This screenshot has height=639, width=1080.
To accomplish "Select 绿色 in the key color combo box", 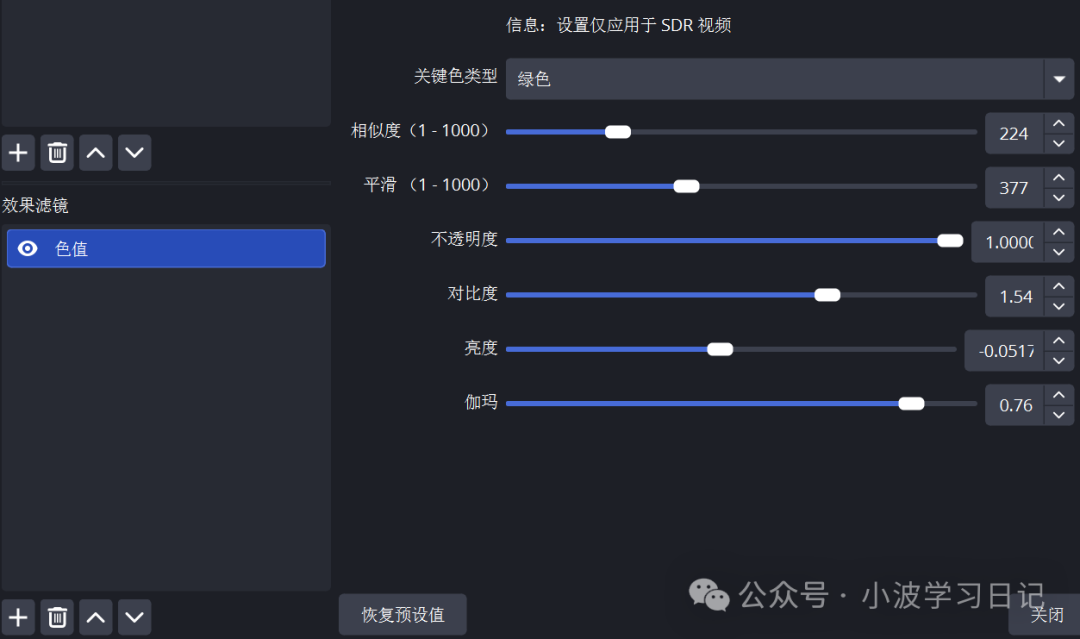I will point(700,80).
